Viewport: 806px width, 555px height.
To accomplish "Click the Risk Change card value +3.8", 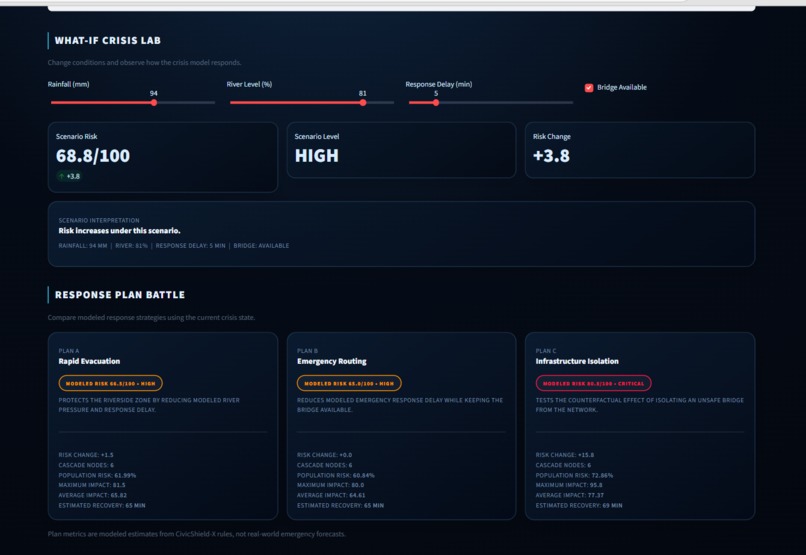I will pyautogui.click(x=551, y=156).
